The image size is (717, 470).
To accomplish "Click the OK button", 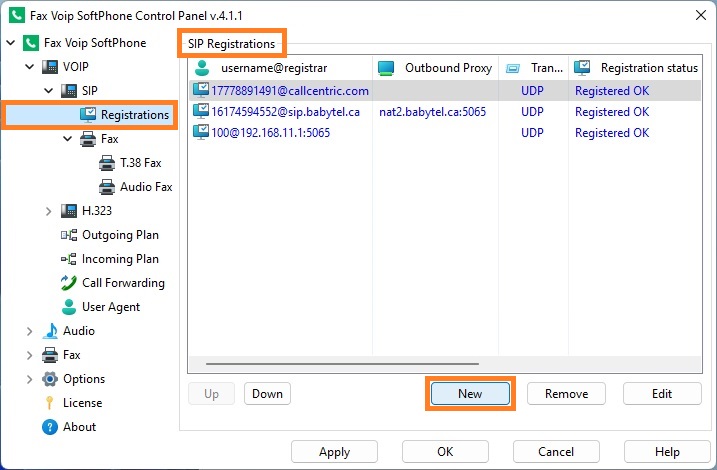I will pos(445,452).
